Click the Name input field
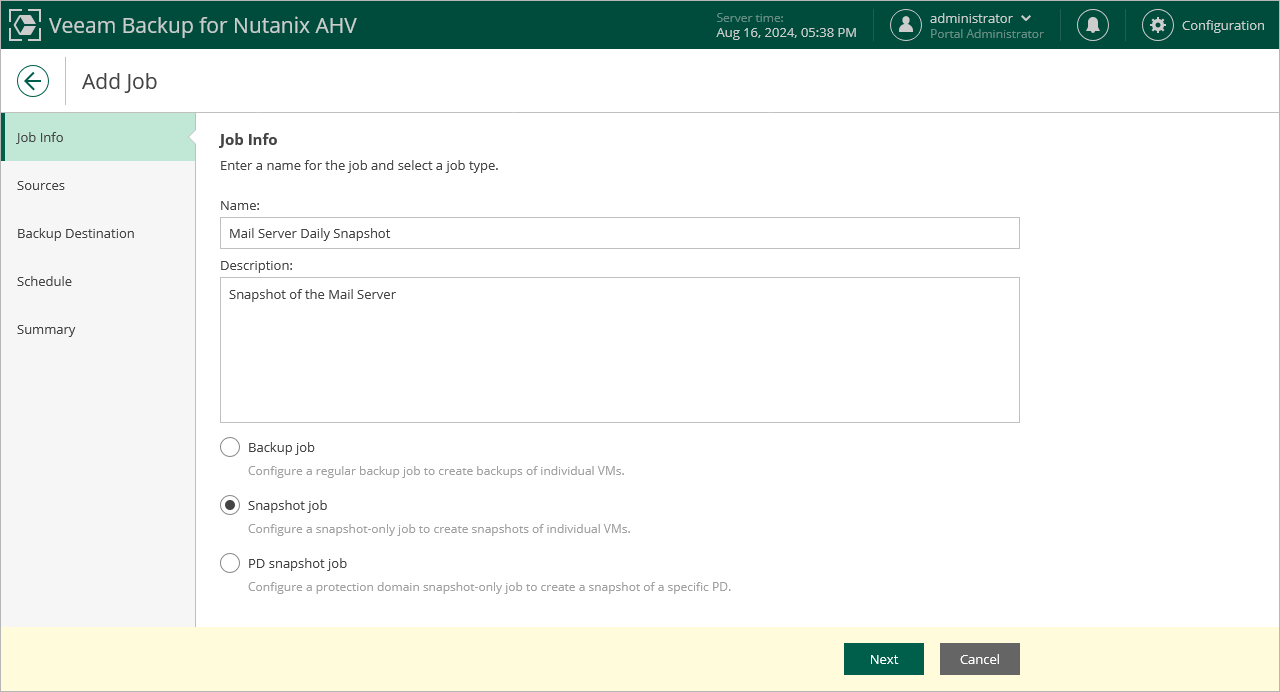This screenshot has height=692, width=1280. [x=620, y=233]
